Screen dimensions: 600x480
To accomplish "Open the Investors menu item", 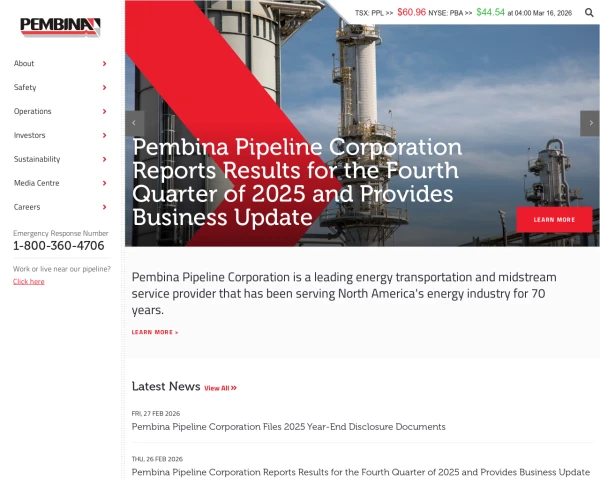I will coord(29,135).
